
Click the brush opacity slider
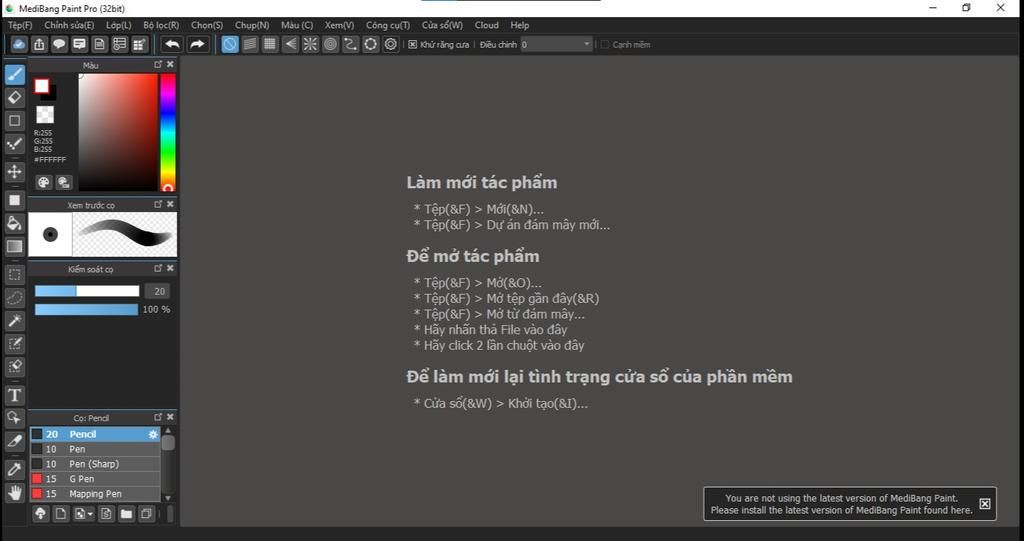pos(86,309)
